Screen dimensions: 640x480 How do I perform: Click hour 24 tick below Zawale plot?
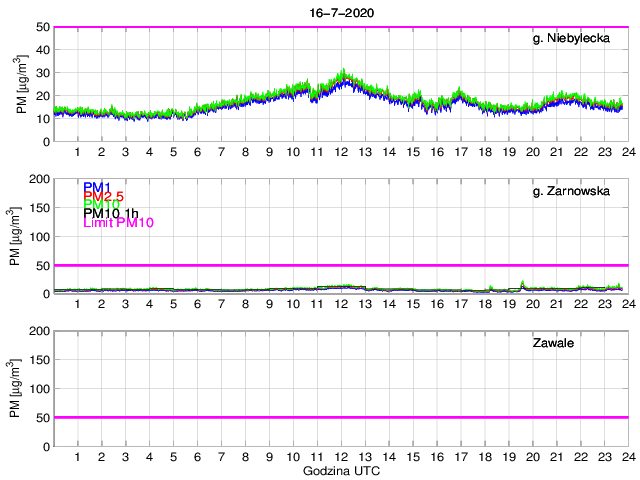pos(628,456)
